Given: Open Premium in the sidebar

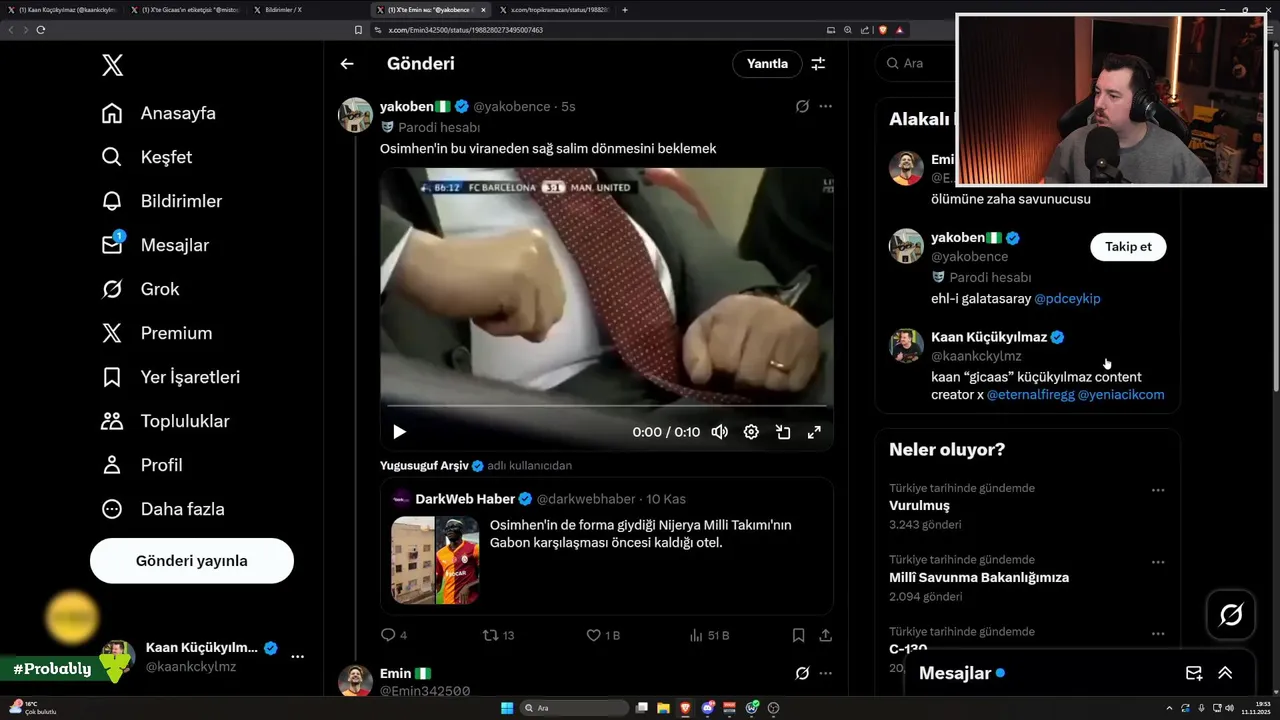Looking at the screenshot, I should (x=157, y=333).
